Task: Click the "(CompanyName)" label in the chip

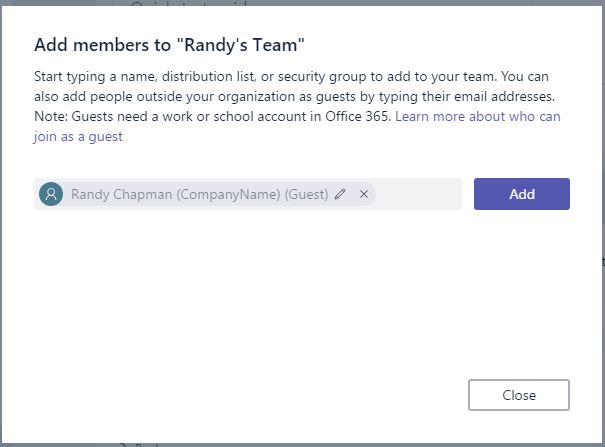Action: [229, 194]
